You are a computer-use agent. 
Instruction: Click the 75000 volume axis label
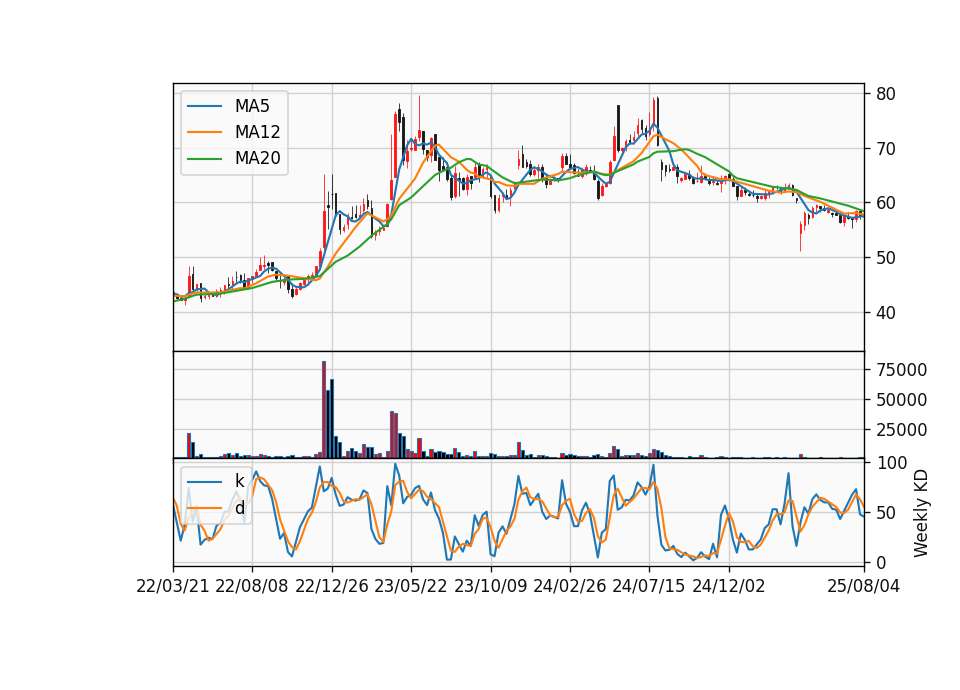coord(902,370)
